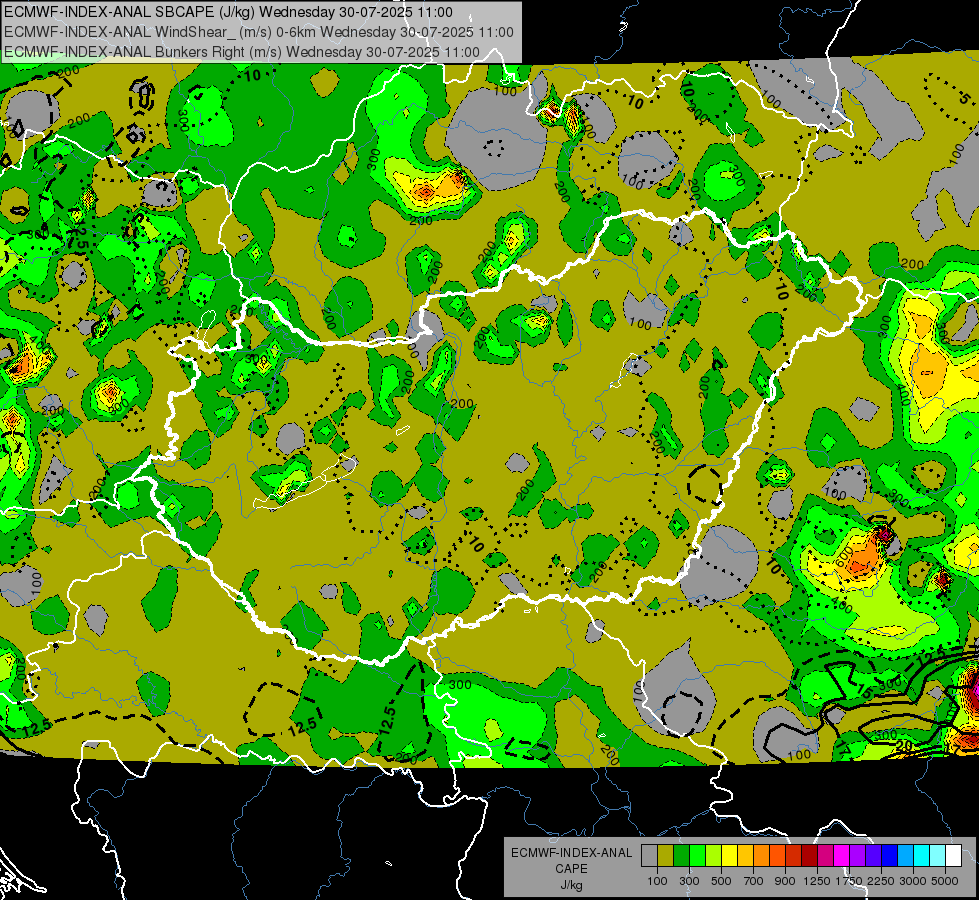Click the pure yellow legend swatch
Viewport: 979px width, 900px height.
click(729, 856)
